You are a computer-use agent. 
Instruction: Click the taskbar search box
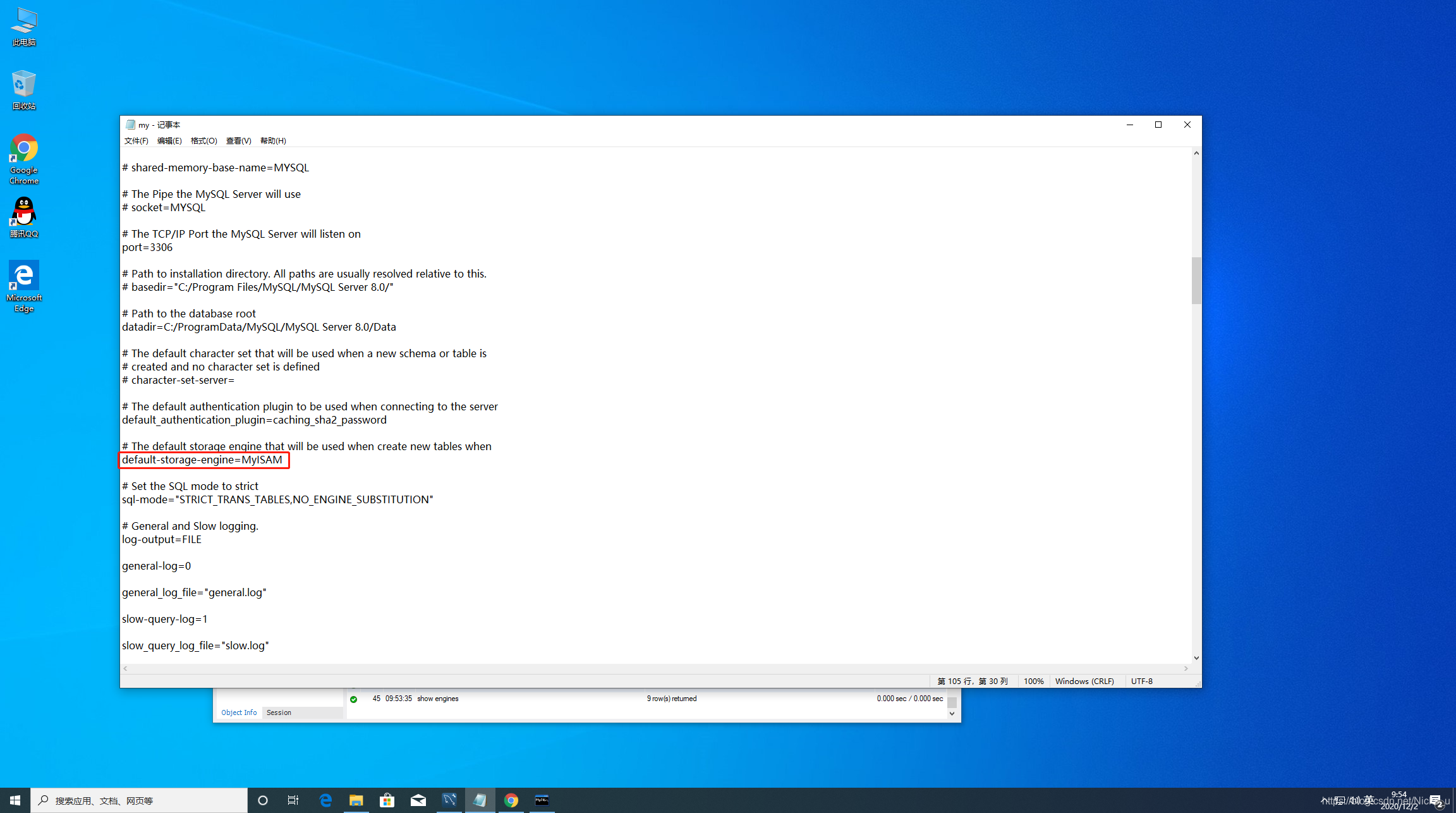[x=139, y=800]
